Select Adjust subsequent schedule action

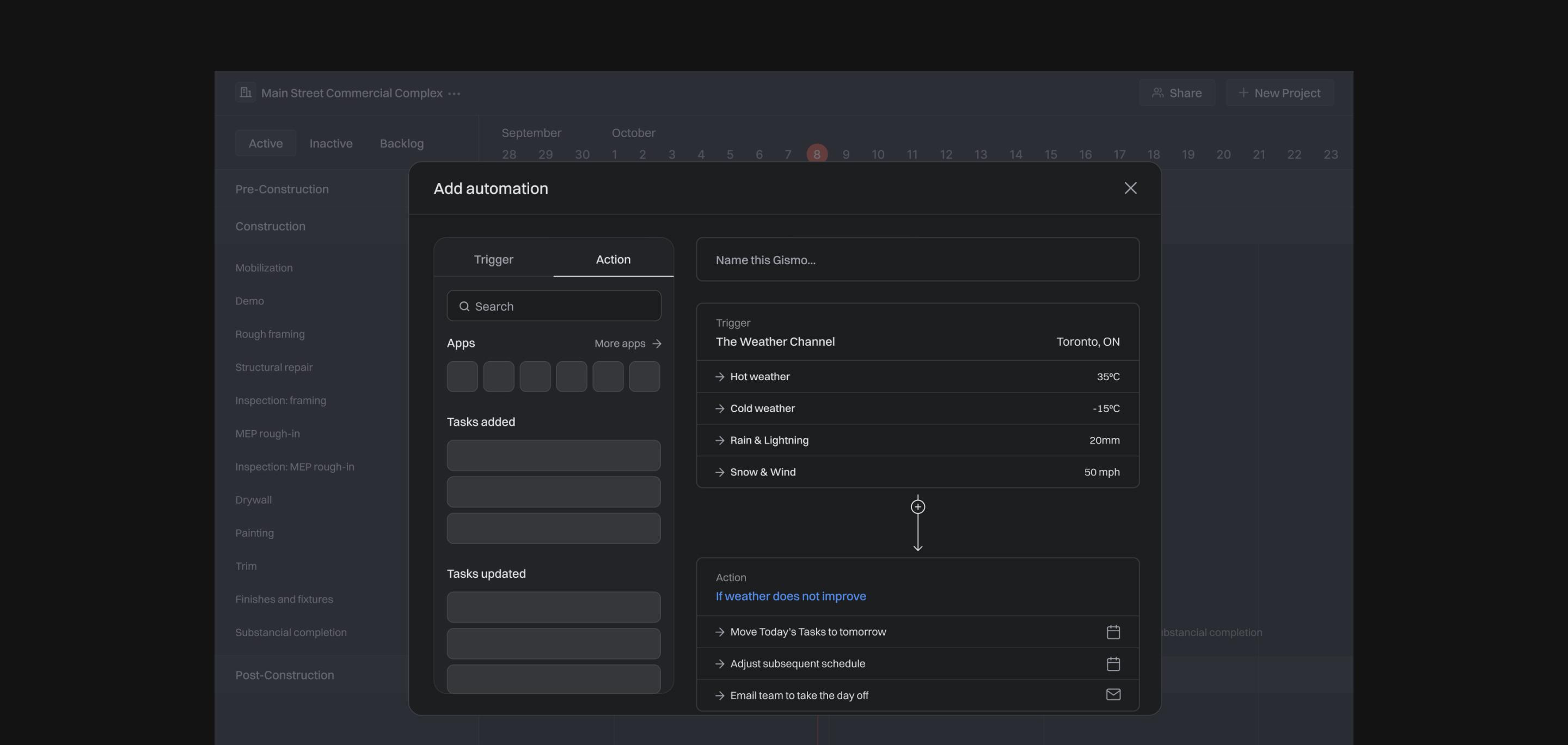917,663
